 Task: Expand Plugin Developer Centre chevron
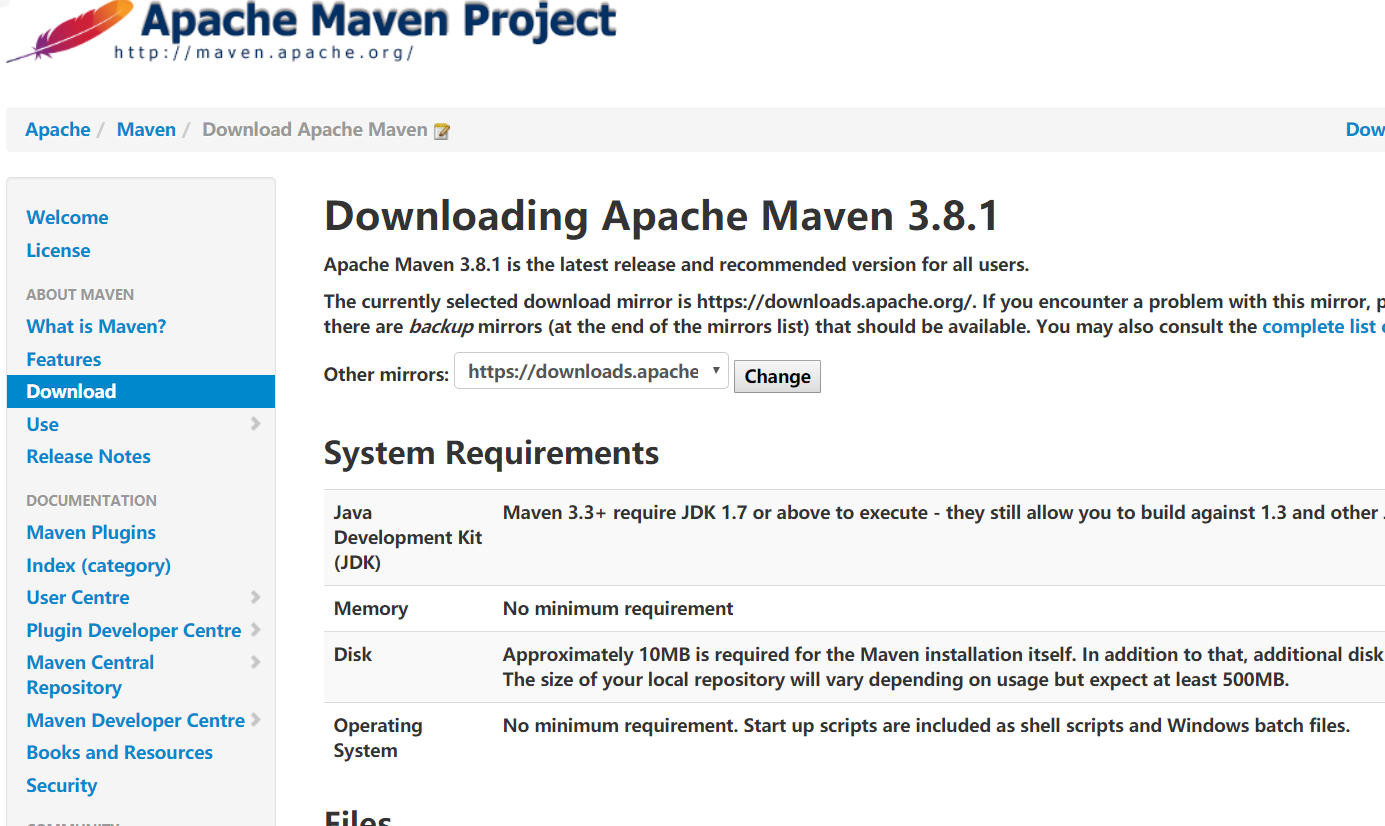coord(256,630)
